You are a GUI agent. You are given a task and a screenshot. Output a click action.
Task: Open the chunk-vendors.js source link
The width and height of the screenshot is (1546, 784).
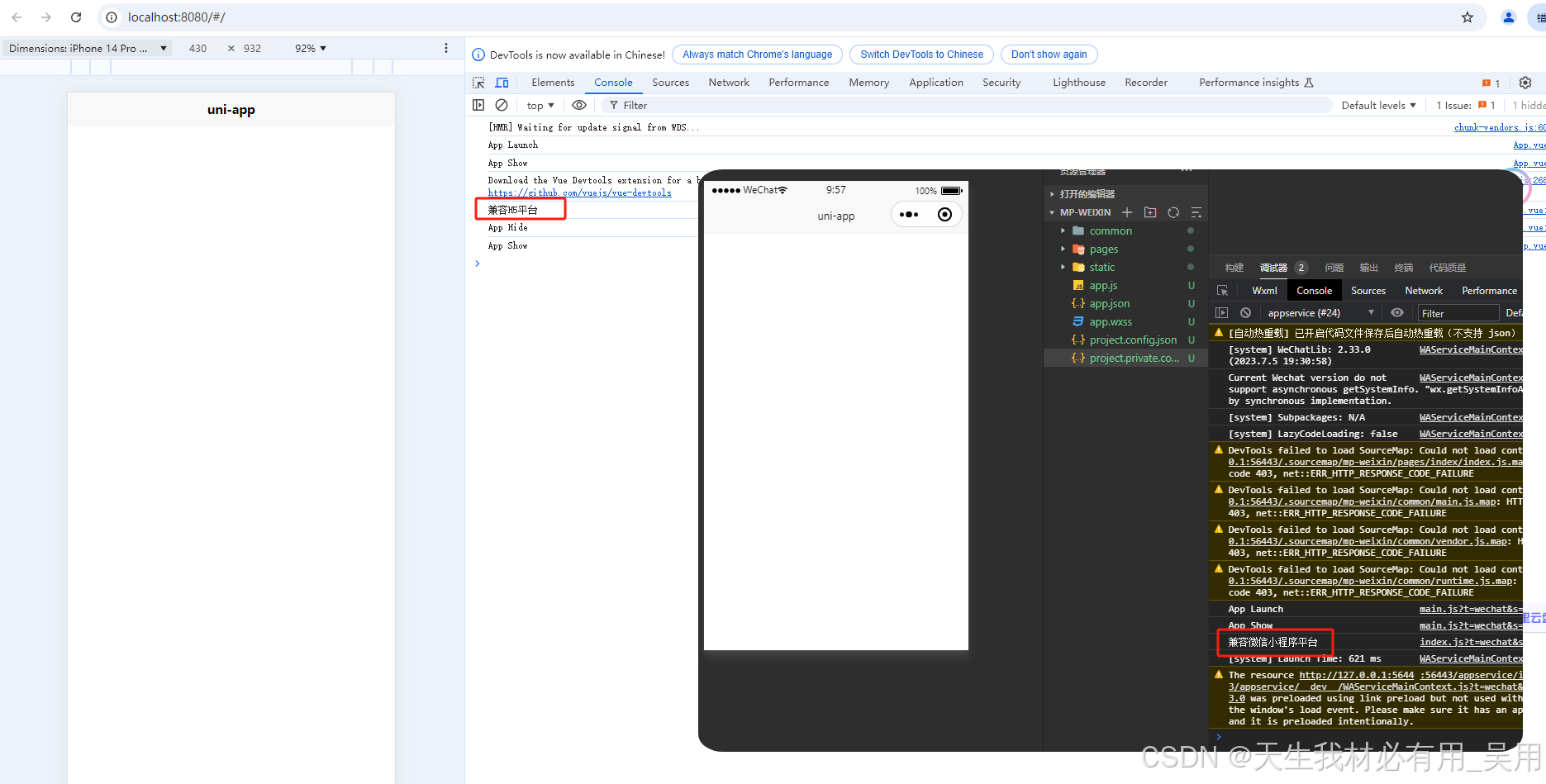tap(1500, 128)
